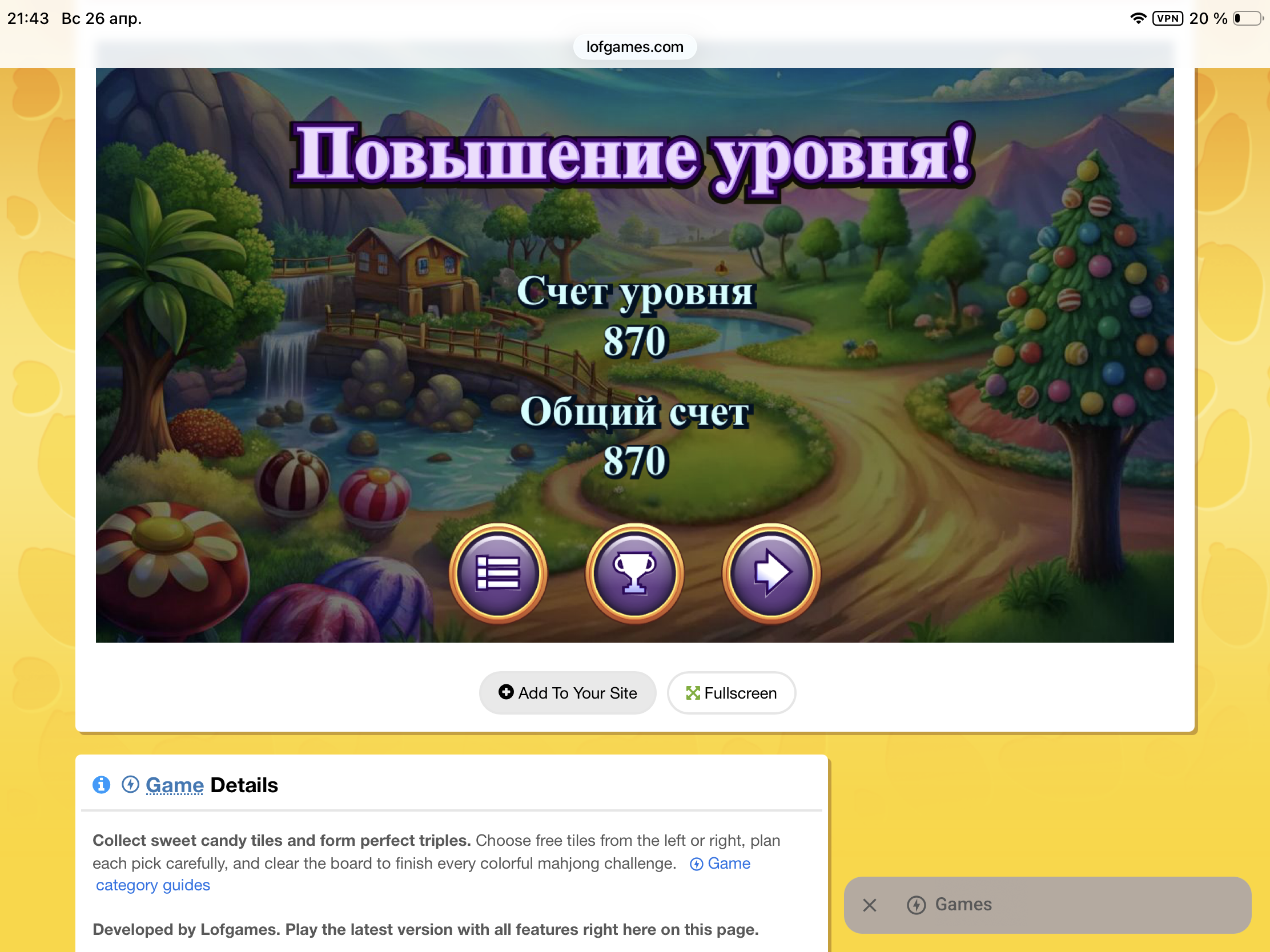Dismiss the Games banner with X
1270x952 pixels.
pyautogui.click(x=869, y=905)
